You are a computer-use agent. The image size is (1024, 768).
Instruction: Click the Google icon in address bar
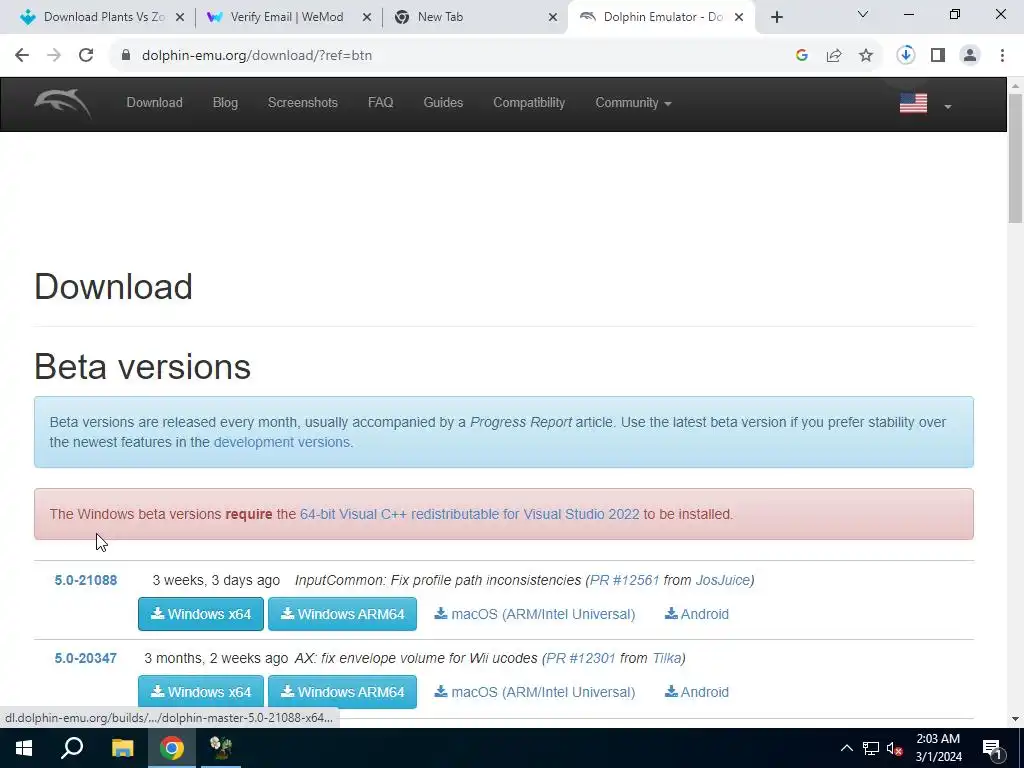802,56
